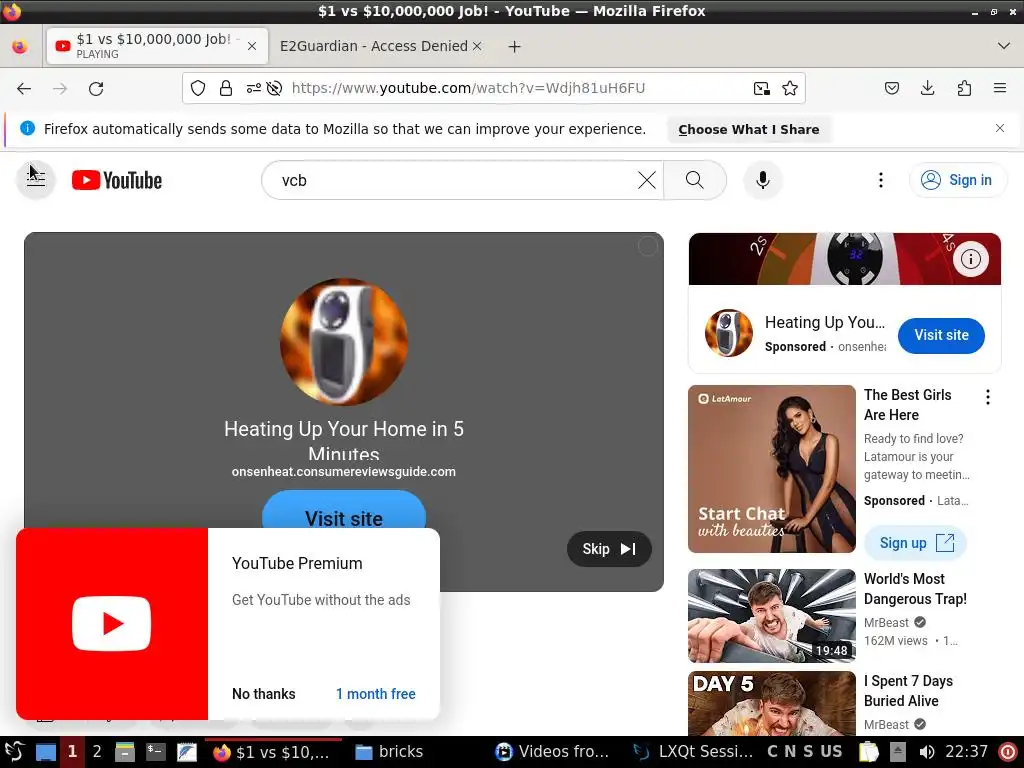Click Sign up on Latamour ad
Screen dimensions: 1024x768
[916, 543]
